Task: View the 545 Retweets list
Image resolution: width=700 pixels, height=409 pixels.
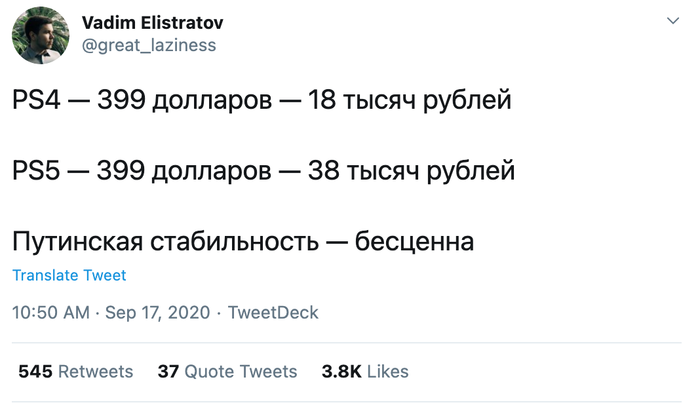Action: pyautogui.click(x=76, y=371)
